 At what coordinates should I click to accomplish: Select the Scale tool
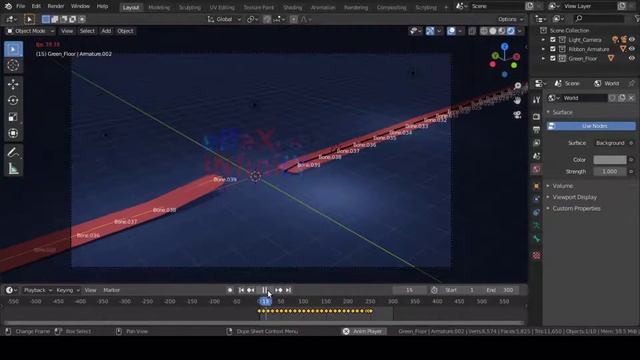coord(13,117)
